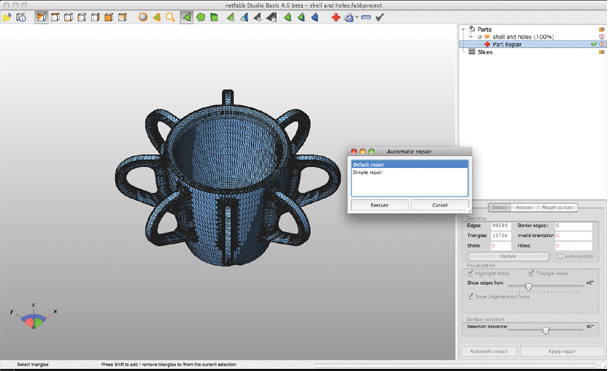Click the orange sphere zoom-all icon

tap(143, 17)
